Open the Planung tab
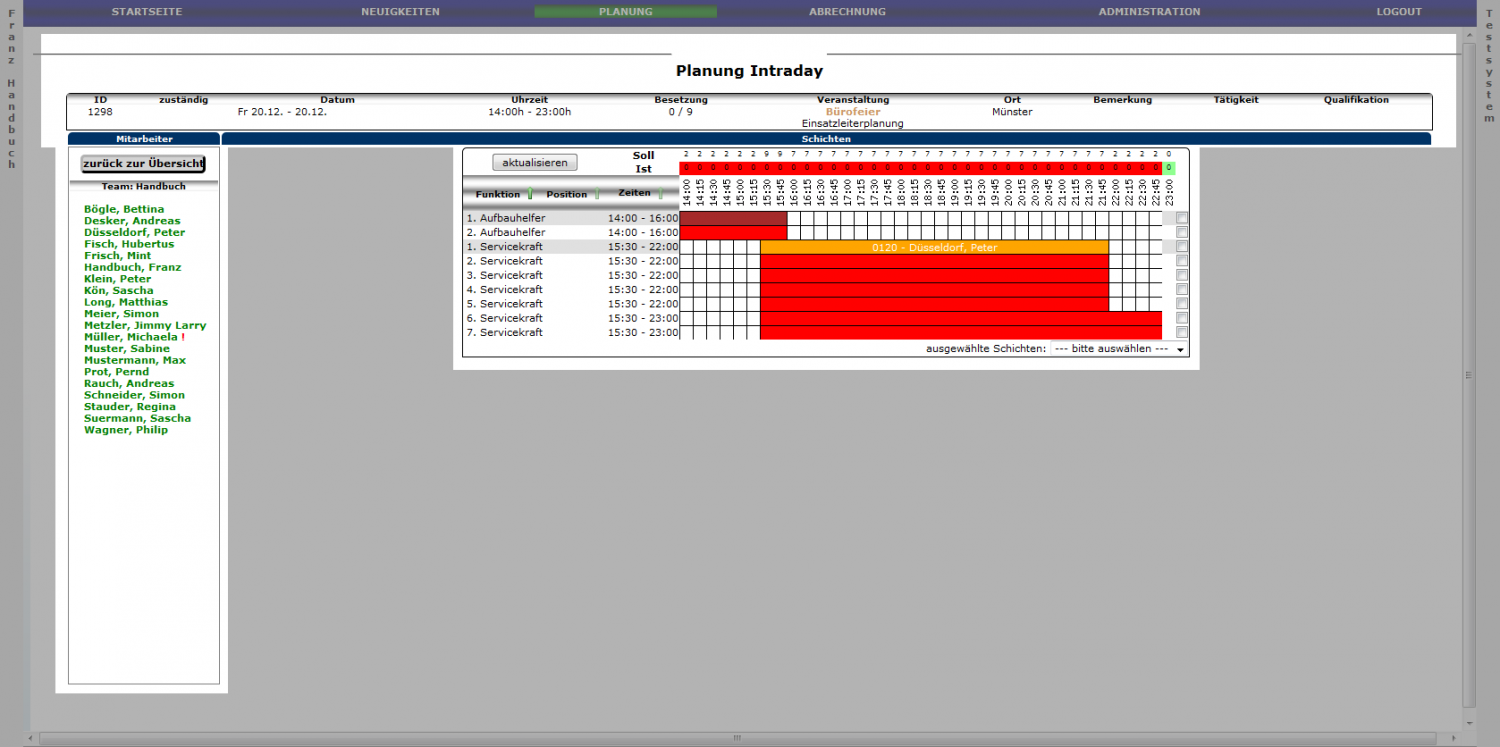1500x747 pixels. coord(625,12)
